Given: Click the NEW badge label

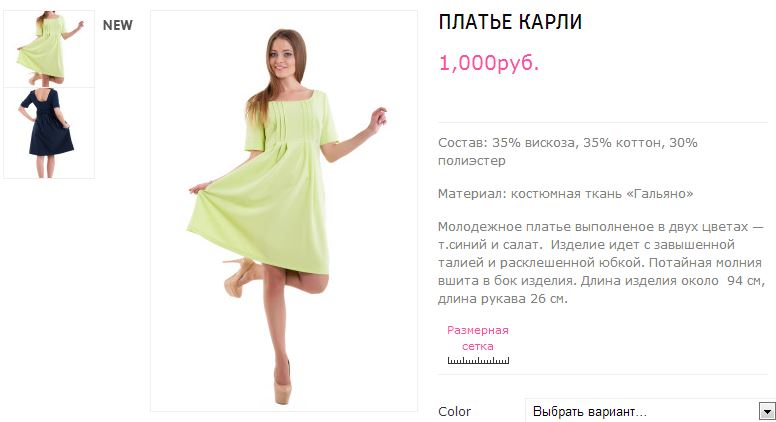Looking at the screenshot, I should point(118,25).
